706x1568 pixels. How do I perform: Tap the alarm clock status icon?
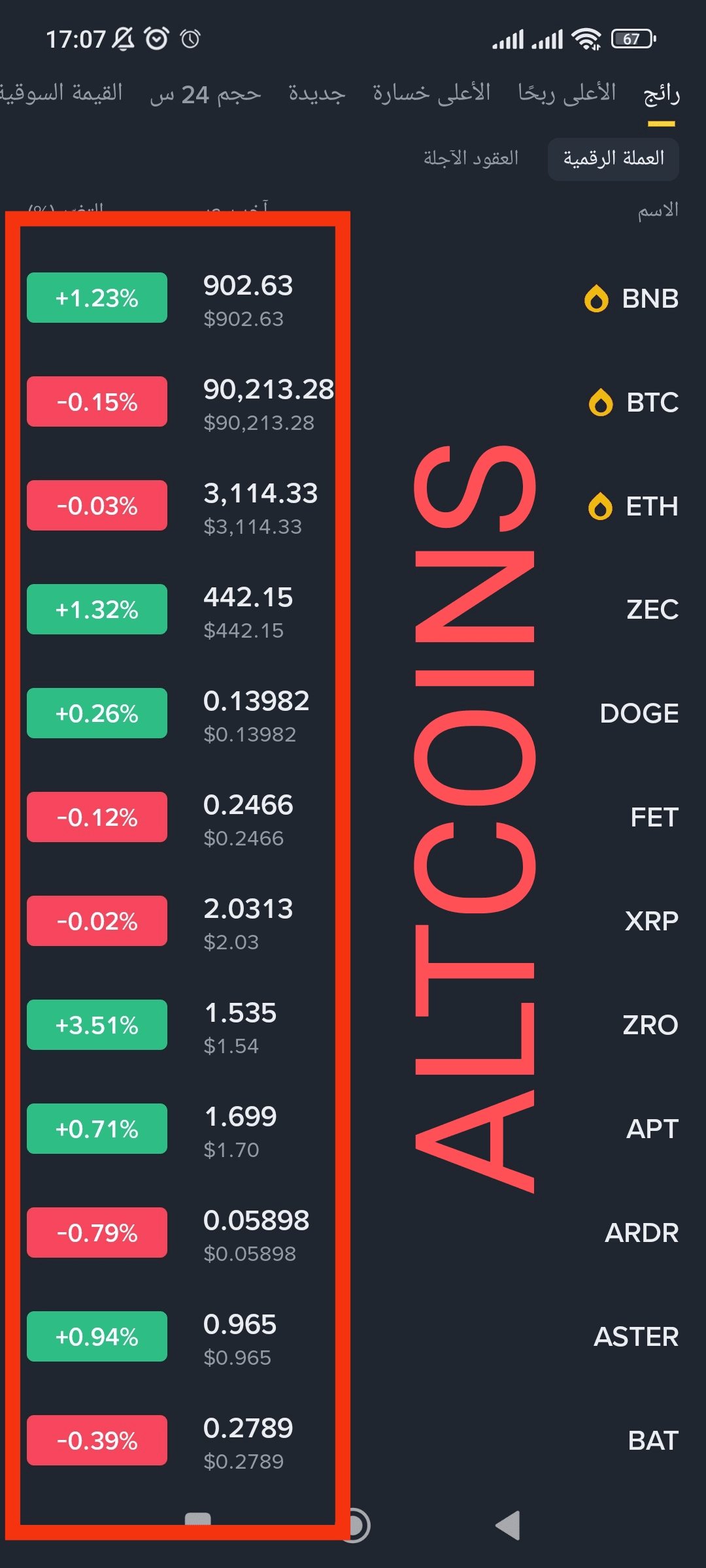[x=156, y=39]
